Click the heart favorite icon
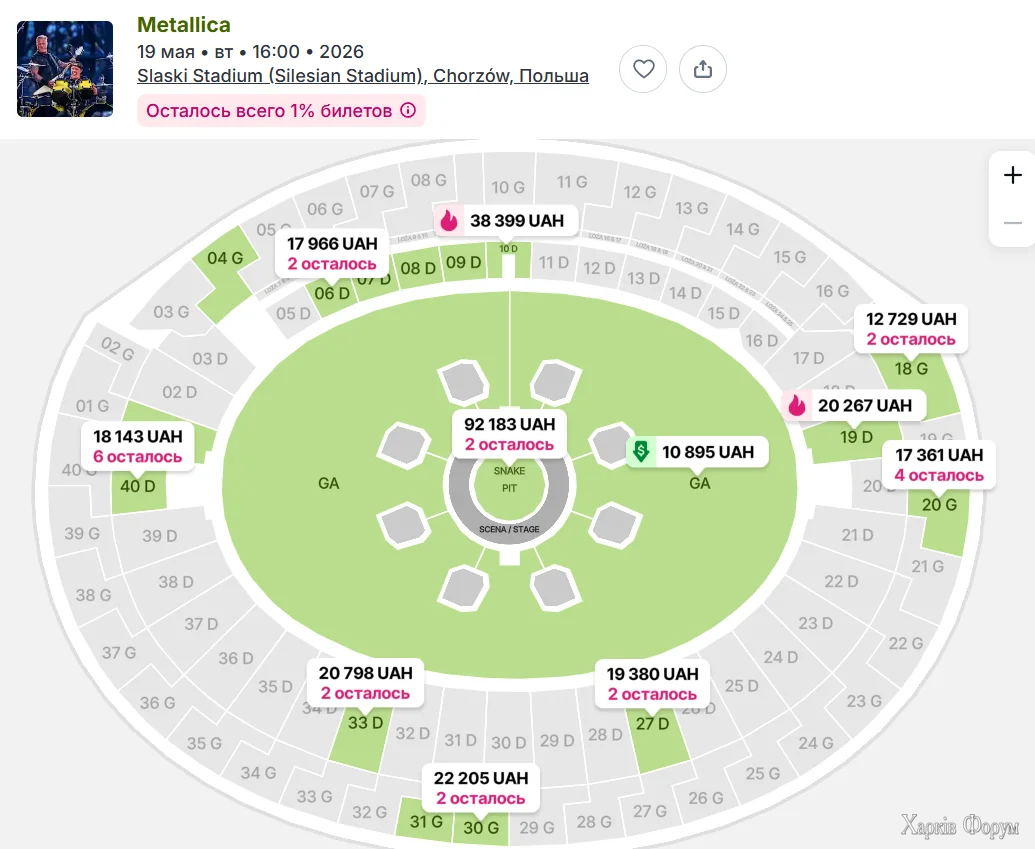The height and width of the screenshot is (849, 1035). [643, 69]
